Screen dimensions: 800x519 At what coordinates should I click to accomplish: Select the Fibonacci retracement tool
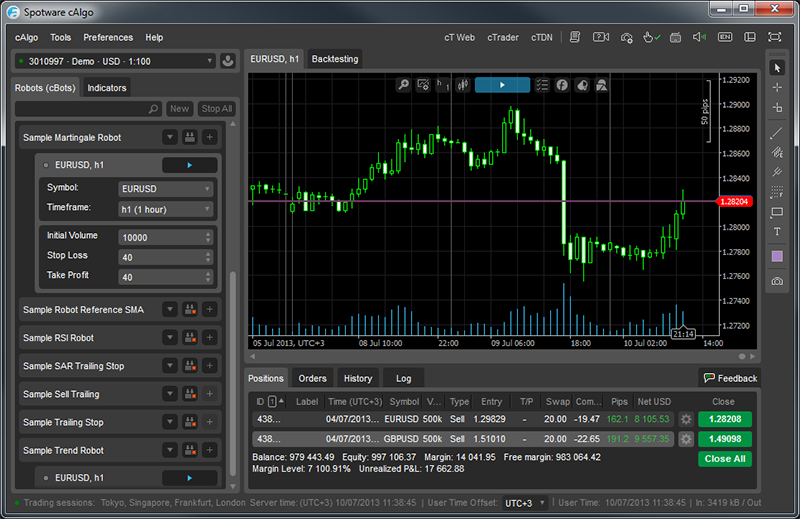[777, 192]
